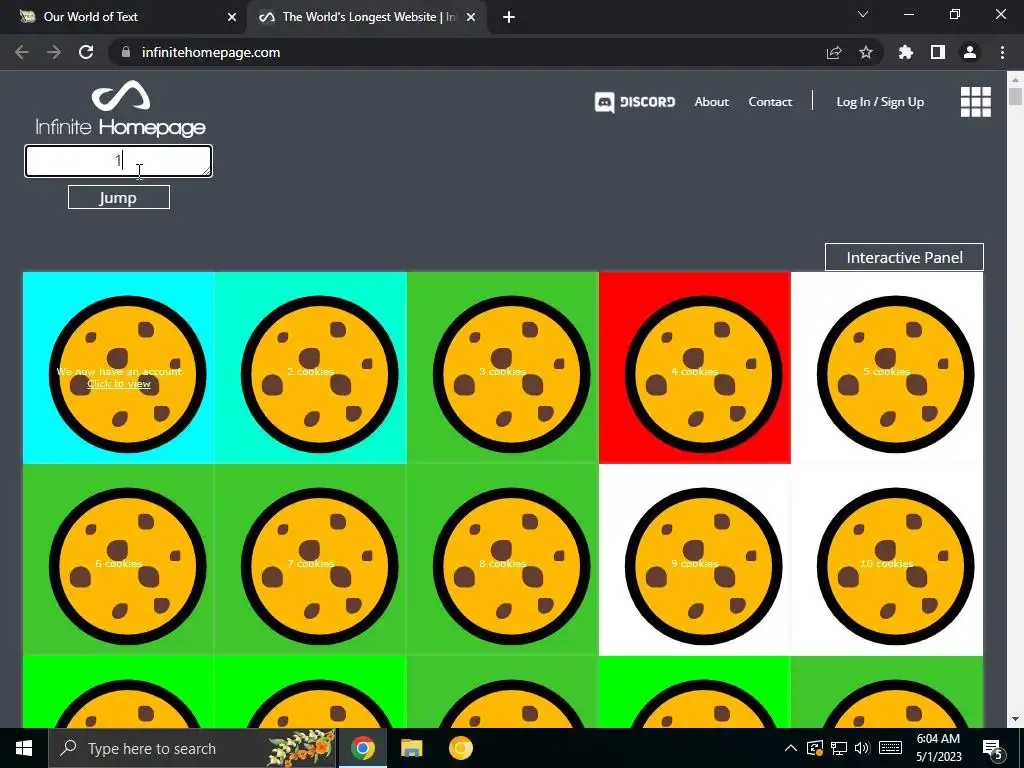Open the Chrome extensions puzzle icon
1024x768 pixels.
point(906,52)
